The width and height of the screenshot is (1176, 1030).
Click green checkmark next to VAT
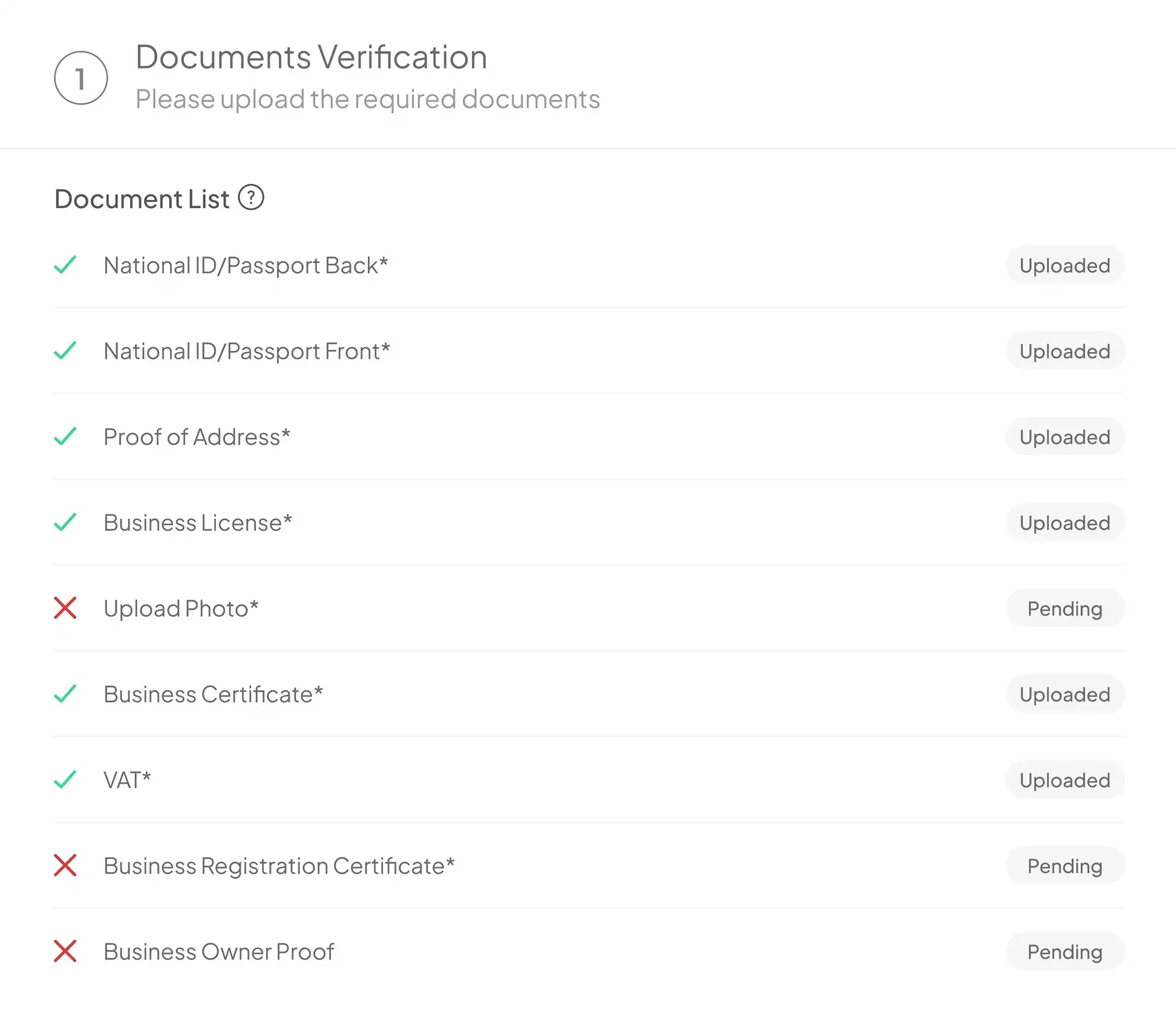65,779
